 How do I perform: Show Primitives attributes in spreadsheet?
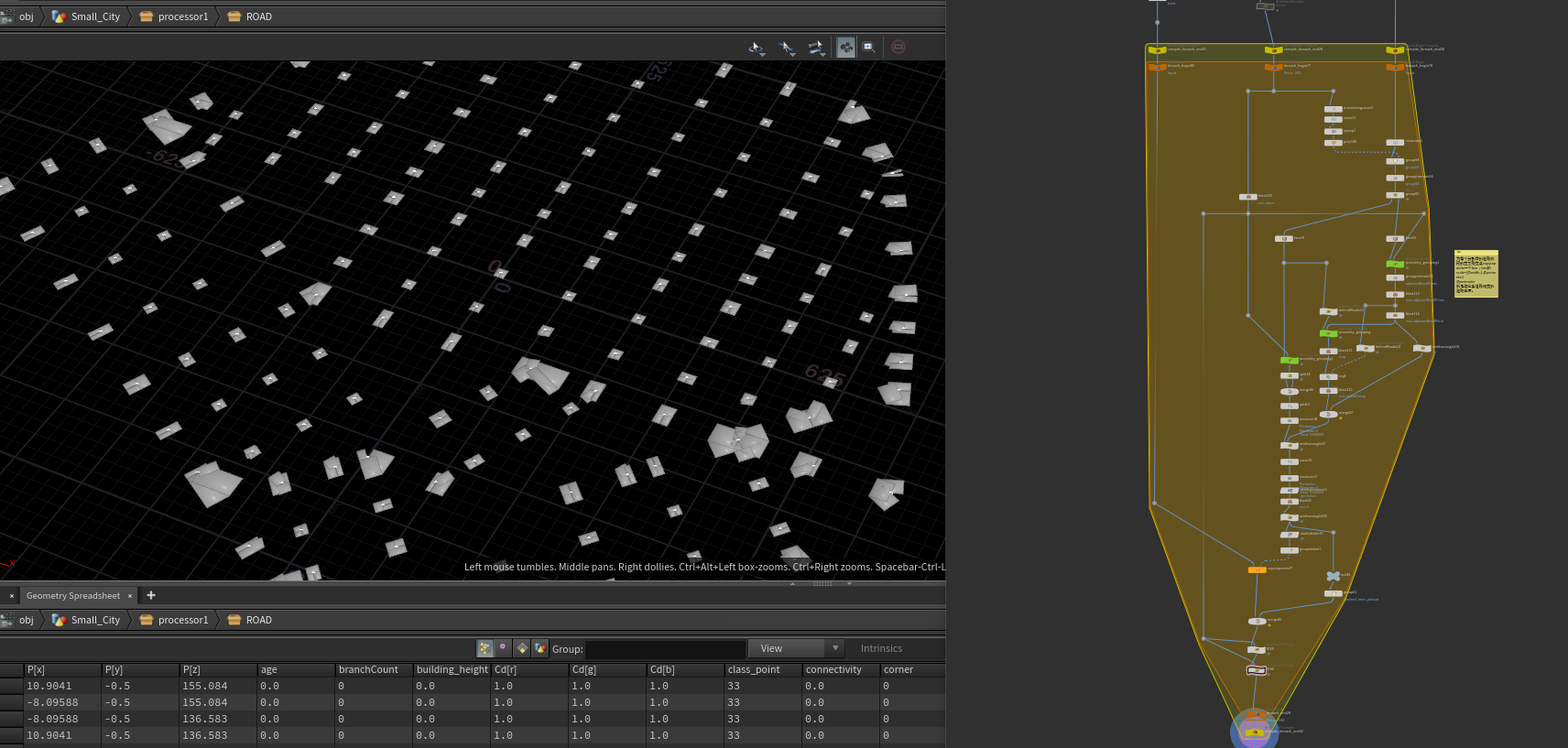tap(522, 648)
